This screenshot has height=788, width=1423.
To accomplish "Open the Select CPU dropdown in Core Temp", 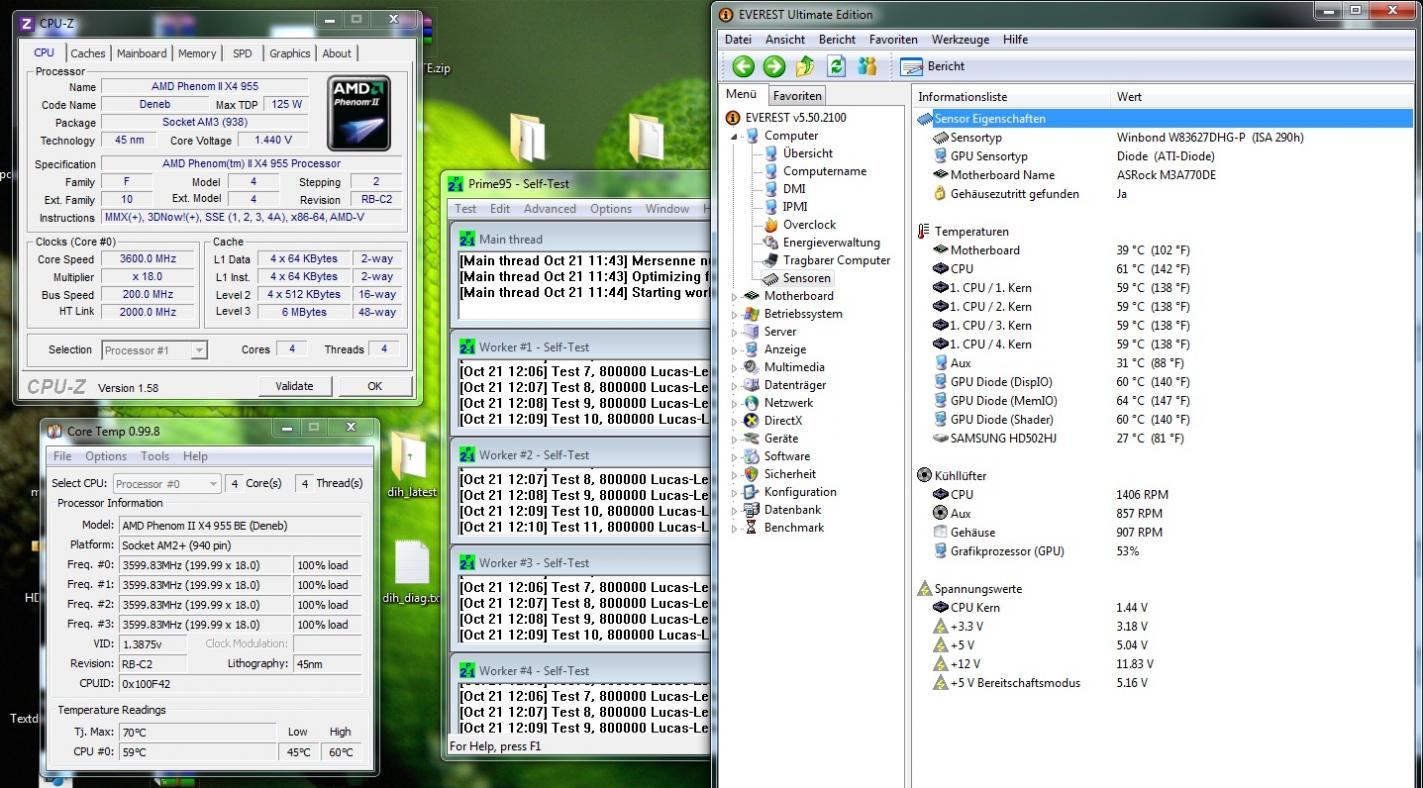I will 166,483.
